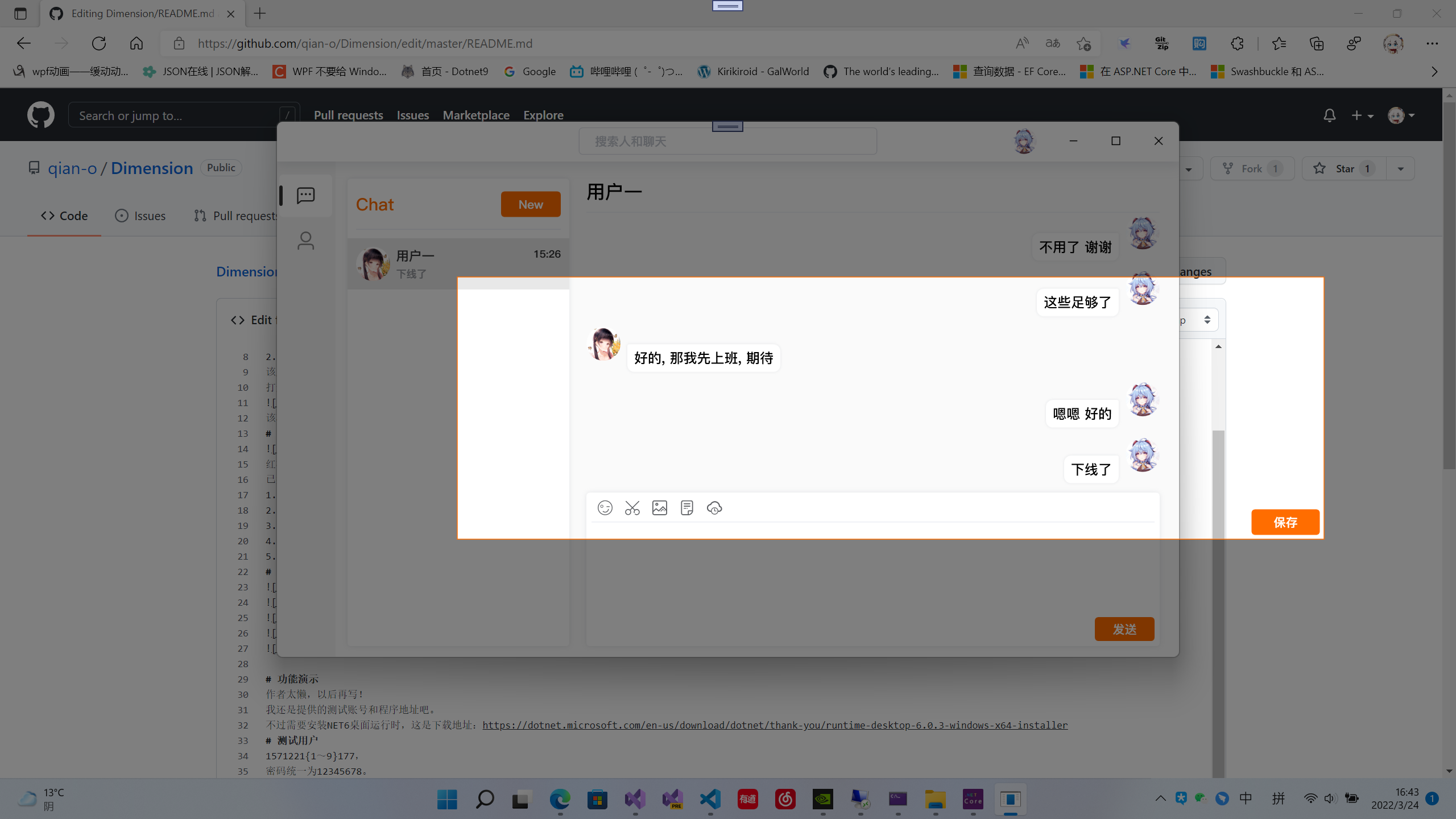This screenshot has width=1456, height=819.
Task: Open the chat messages sidebar icon
Action: pyautogui.click(x=305, y=196)
